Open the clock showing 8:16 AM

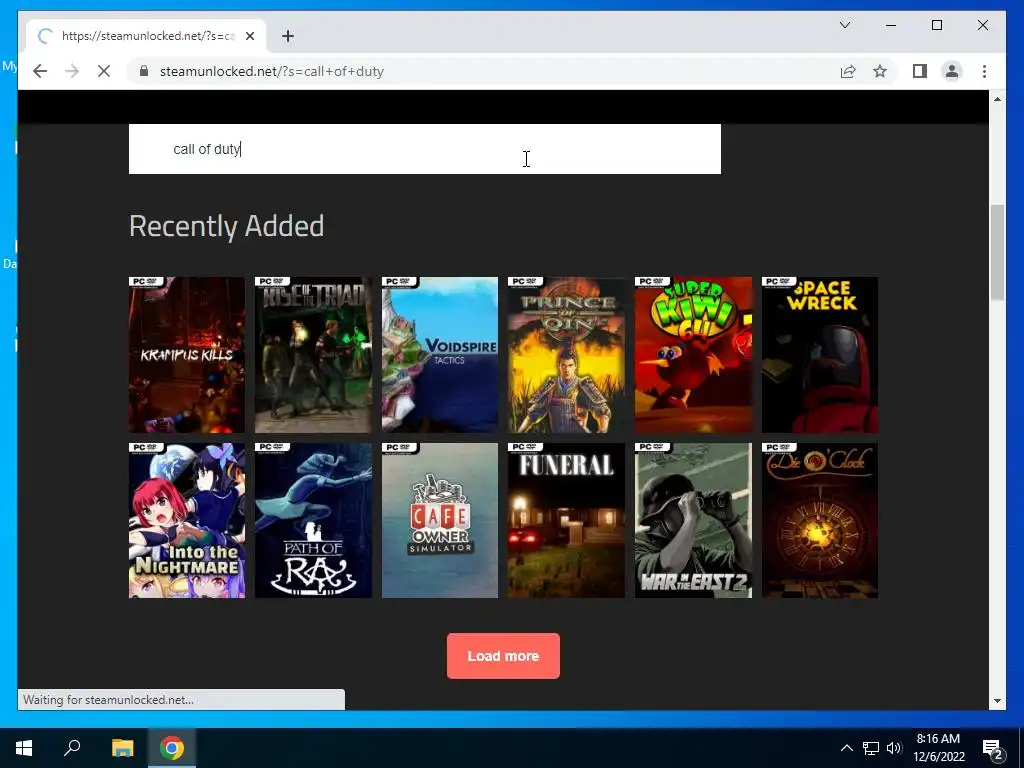click(938, 748)
